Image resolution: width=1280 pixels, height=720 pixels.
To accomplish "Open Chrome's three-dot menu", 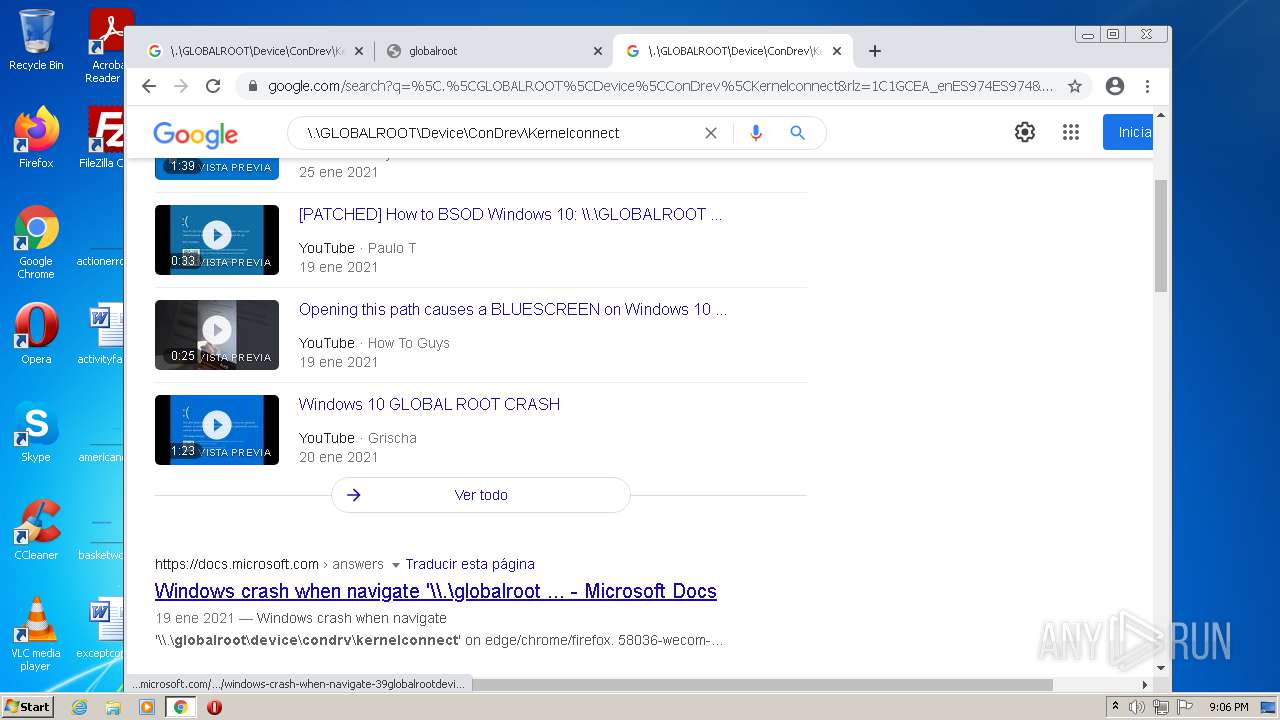I will [1148, 86].
